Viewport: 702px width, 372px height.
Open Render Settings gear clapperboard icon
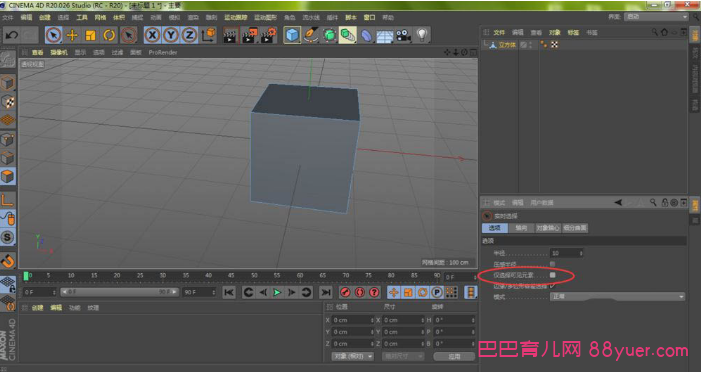268,35
